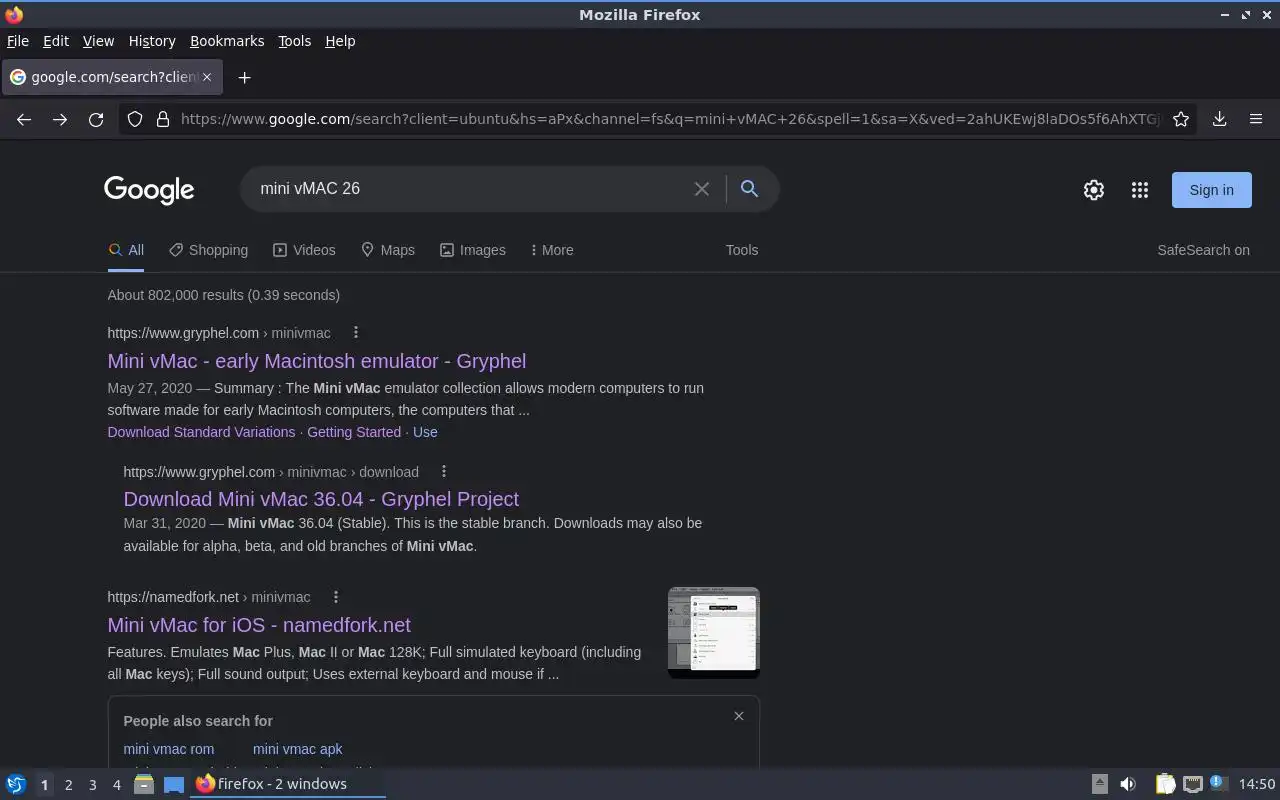Switch to virtual desktop 4

pyautogui.click(x=116, y=785)
